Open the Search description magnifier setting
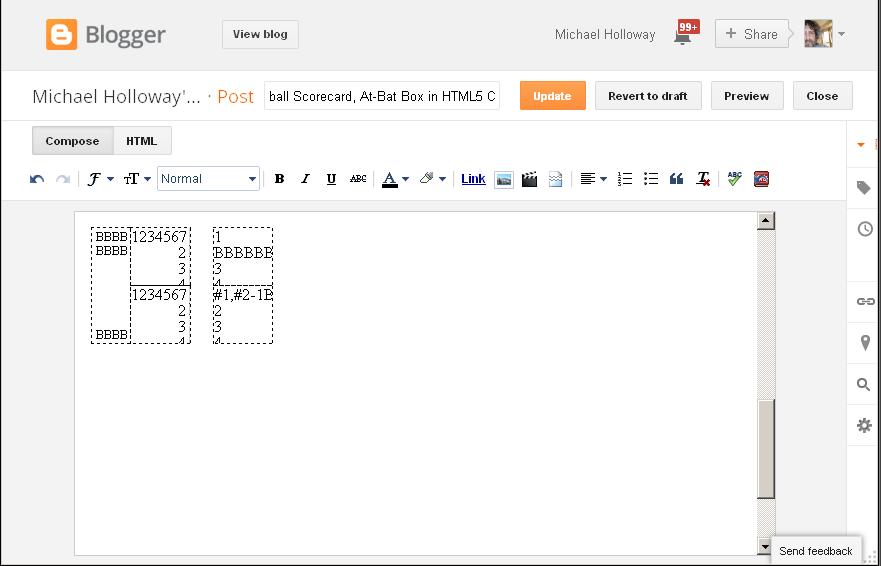Image resolution: width=881 pixels, height=566 pixels. click(864, 384)
